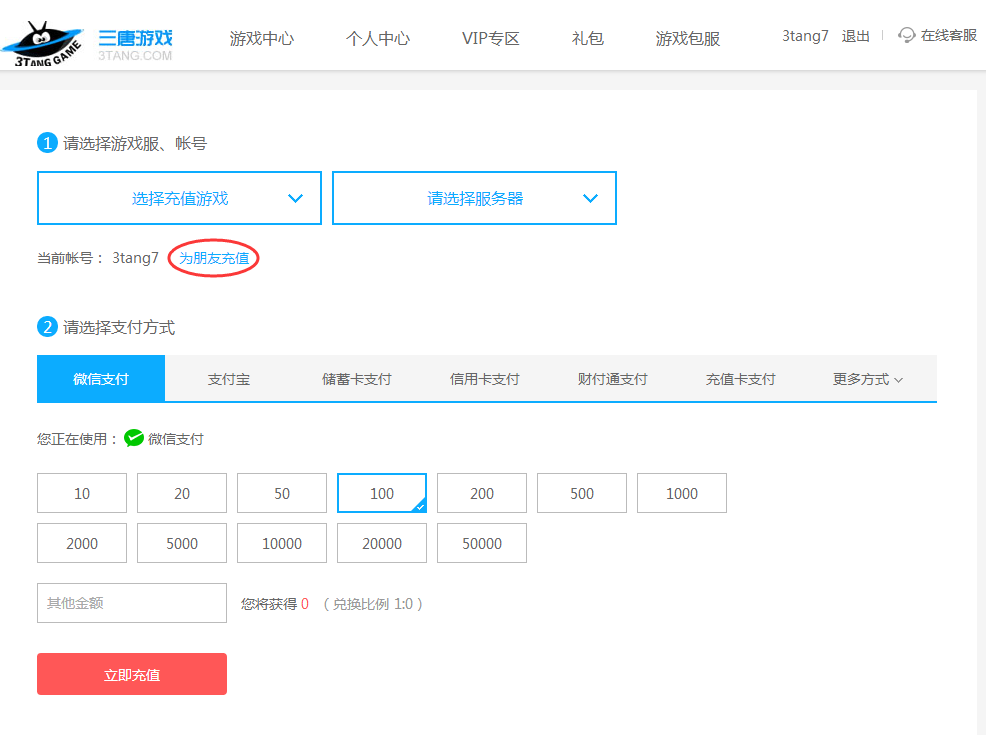Click the 三唐游戏 site title
The image size is (986, 735).
tap(135, 38)
